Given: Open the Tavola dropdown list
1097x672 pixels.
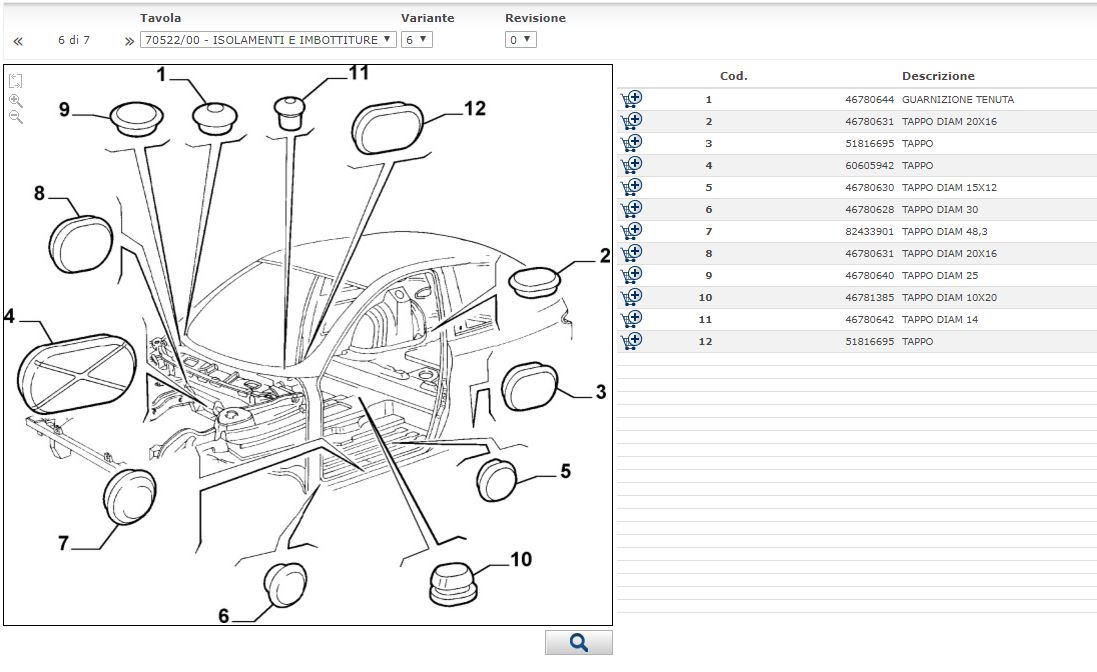Looking at the screenshot, I should (x=267, y=40).
